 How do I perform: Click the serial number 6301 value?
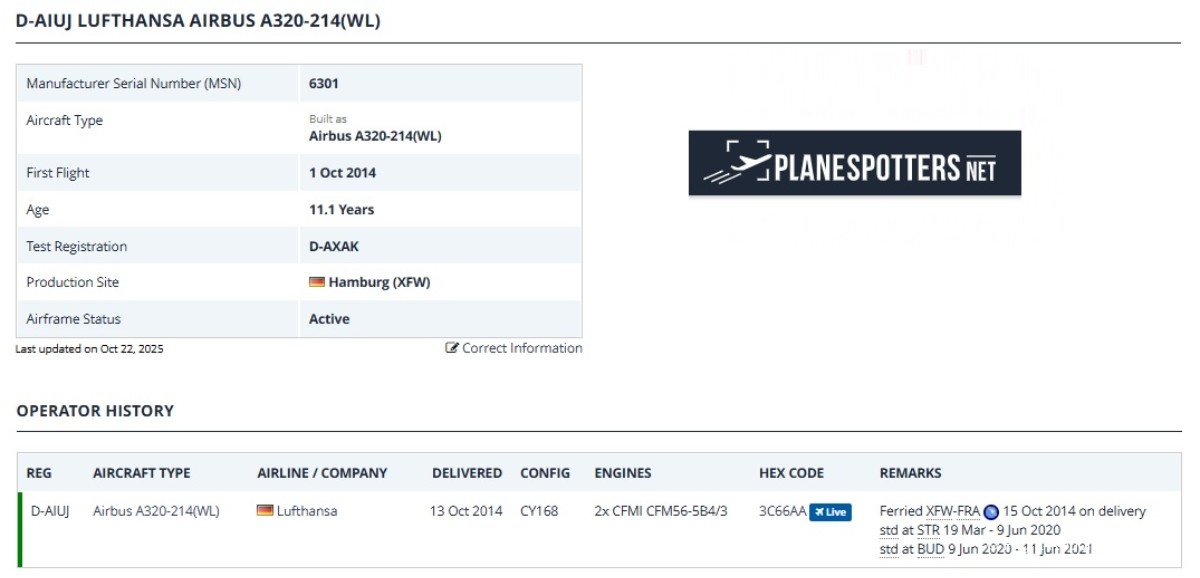point(324,84)
